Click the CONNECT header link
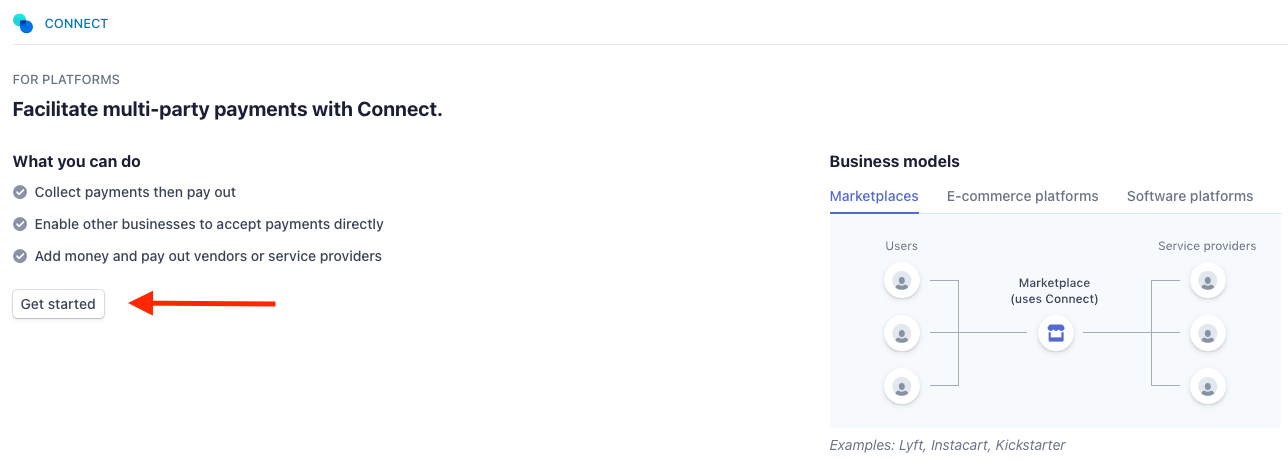 tap(76, 23)
